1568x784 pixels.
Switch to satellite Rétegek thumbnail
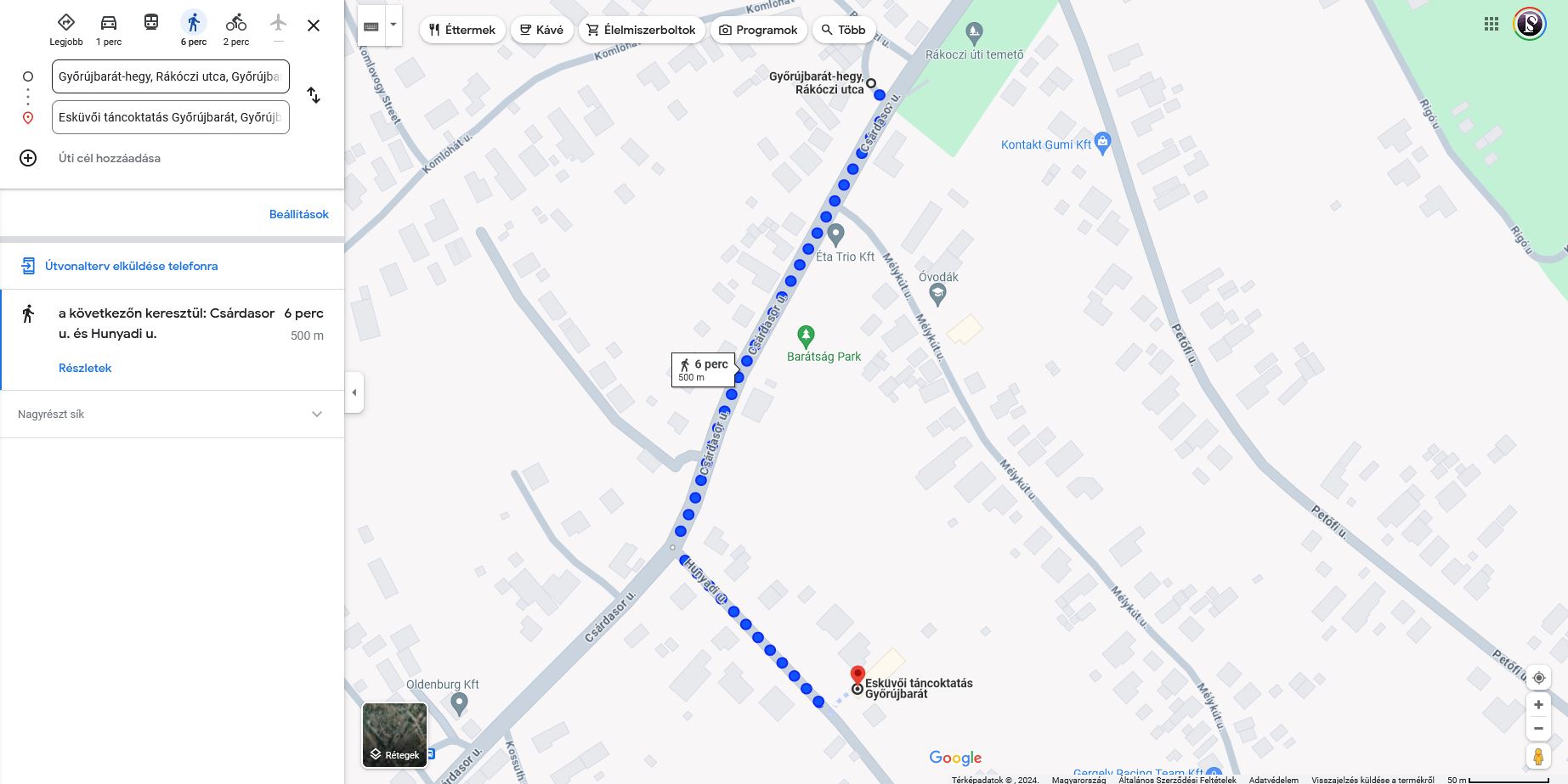pos(395,735)
